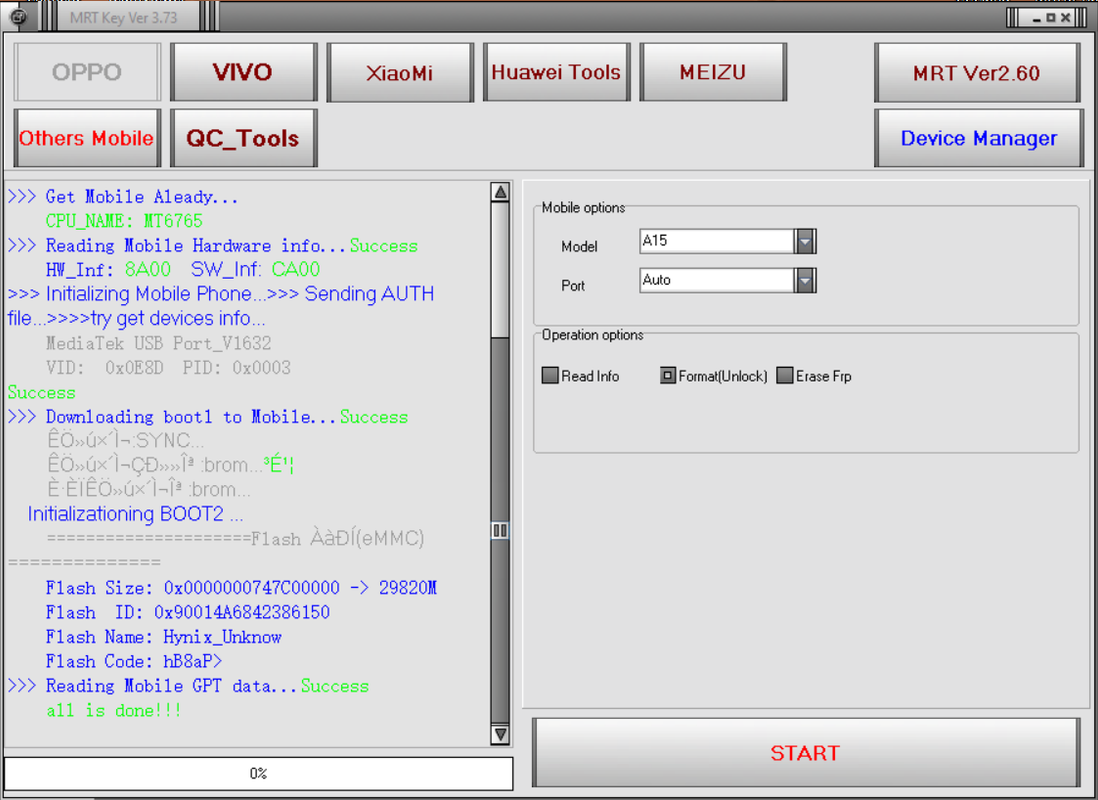Expand the Port dropdown arrow
The image size is (1098, 800).
[805, 280]
